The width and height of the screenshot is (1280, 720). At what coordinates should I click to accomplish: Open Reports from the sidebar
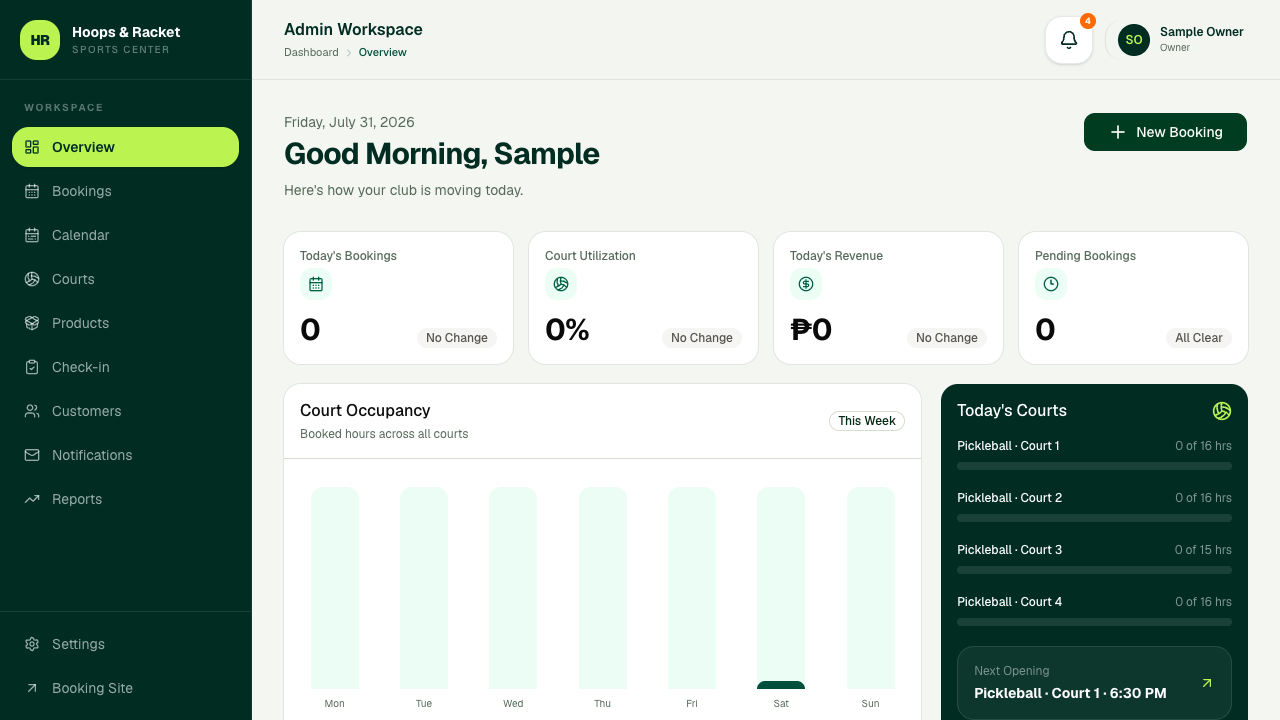125,499
